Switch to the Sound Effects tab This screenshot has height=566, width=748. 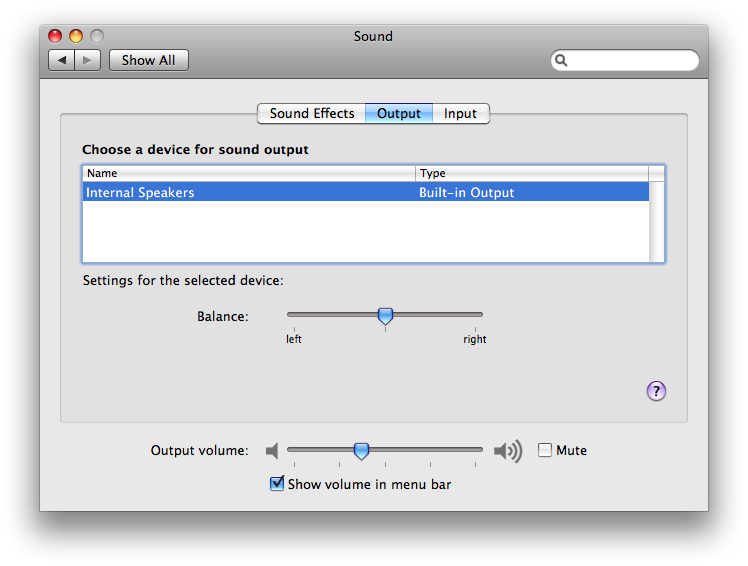point(312,114)
